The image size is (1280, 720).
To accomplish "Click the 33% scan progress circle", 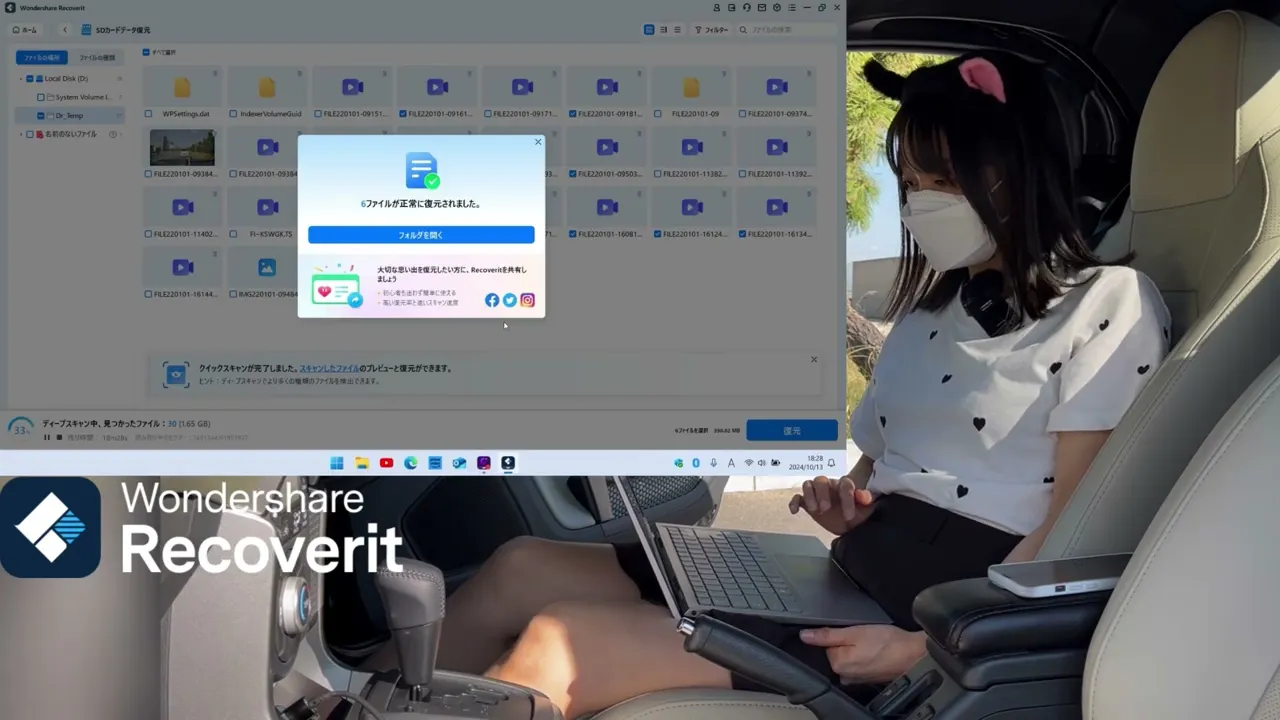I will 20,428.
